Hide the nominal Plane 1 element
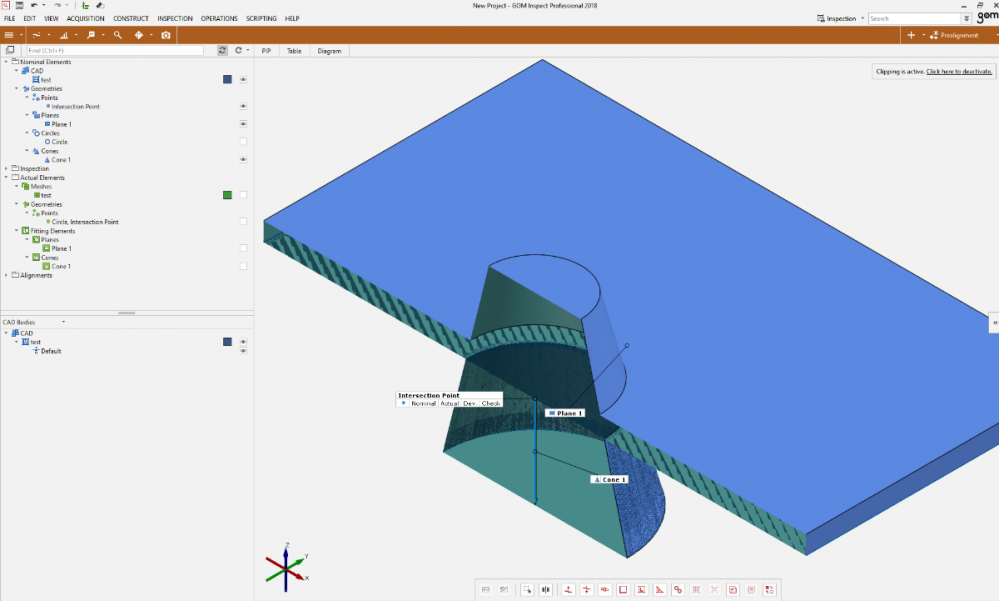999x601 pixels. (243, 124)
